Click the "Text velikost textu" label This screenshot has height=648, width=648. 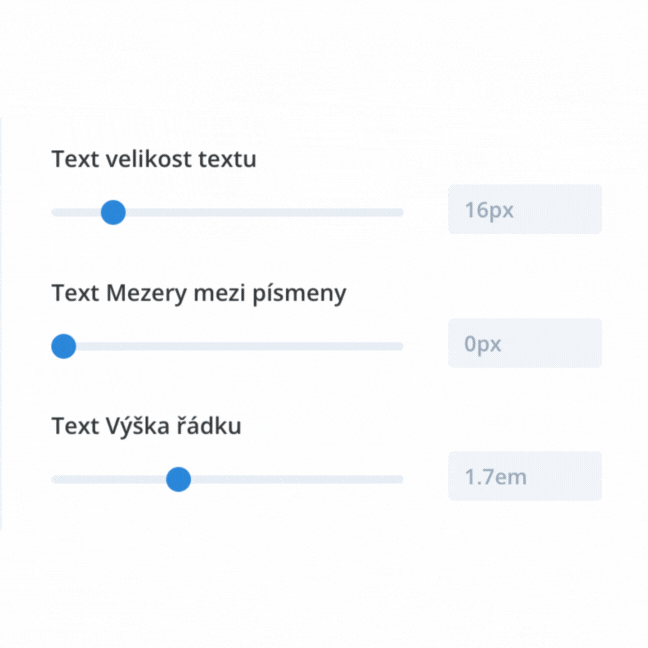click(154, 159)
